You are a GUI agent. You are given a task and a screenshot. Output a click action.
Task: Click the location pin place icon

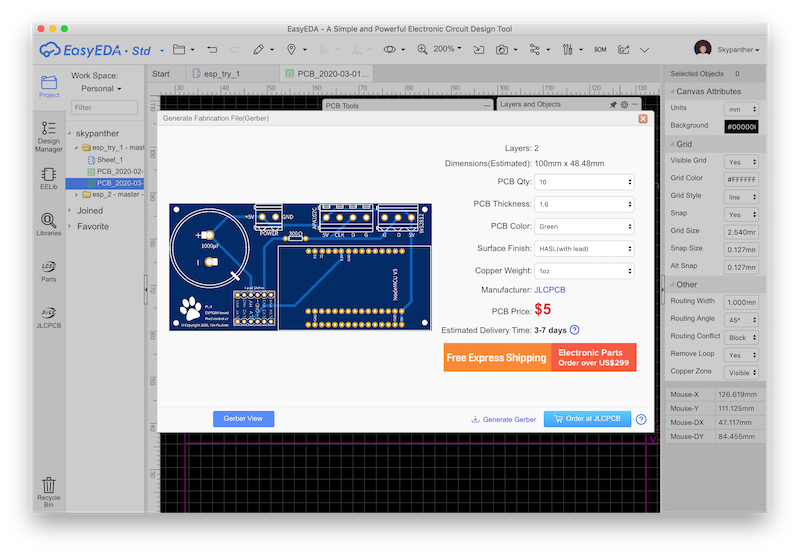tap(291, 49)
